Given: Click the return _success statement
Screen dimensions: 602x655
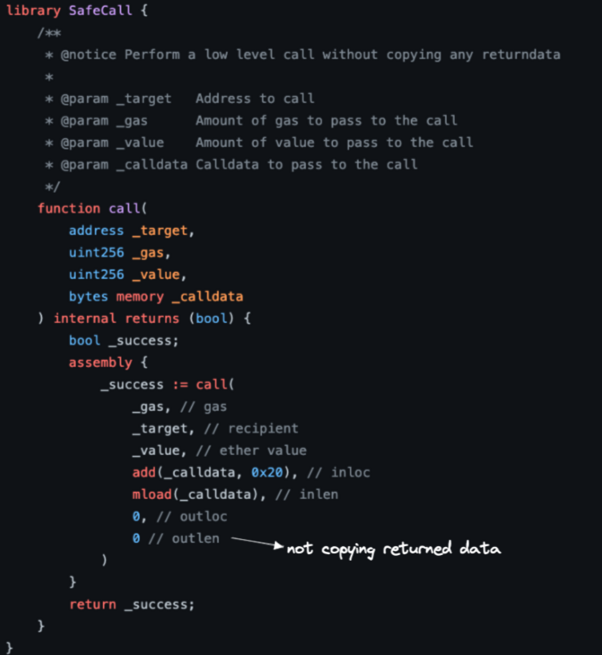Looking at the screenshot, I should pyautogui.click(x=132, y=604).
